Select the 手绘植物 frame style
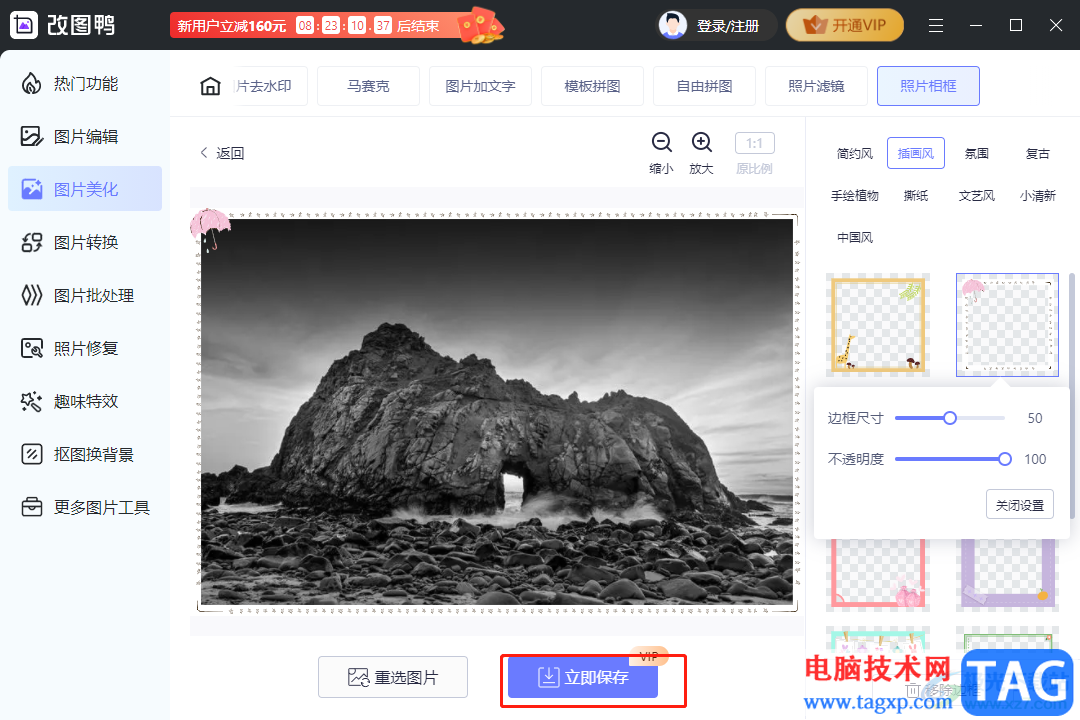The image size is (1080, 720). (854, 196)
